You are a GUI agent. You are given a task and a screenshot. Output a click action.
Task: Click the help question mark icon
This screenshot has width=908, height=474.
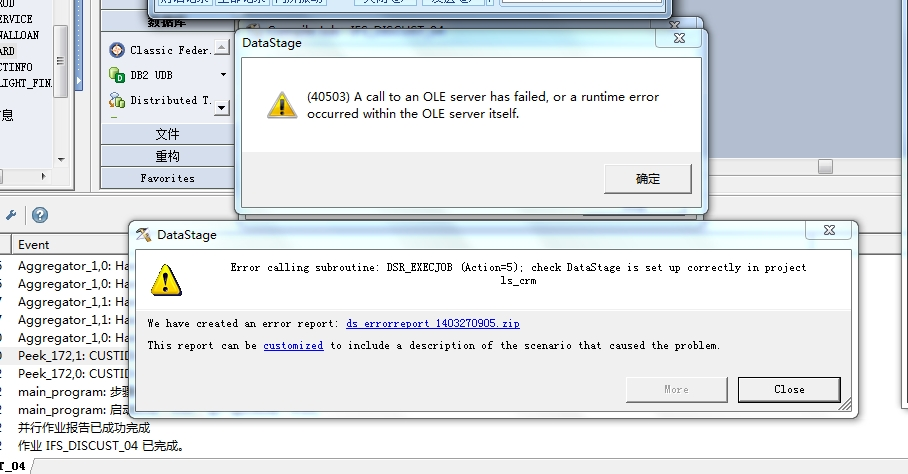(39, 215)
